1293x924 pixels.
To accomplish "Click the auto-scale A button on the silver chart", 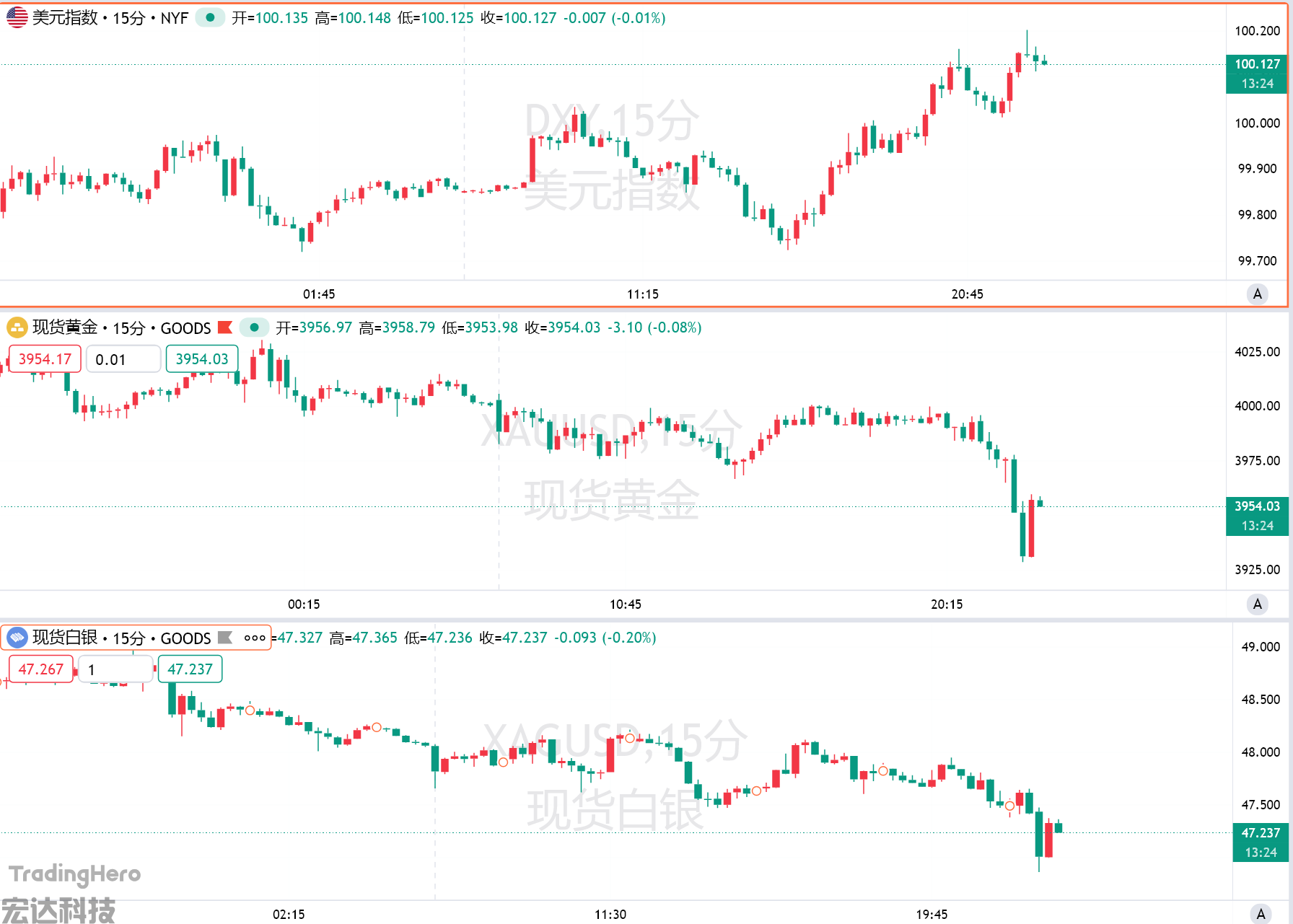I will 1261,914.
